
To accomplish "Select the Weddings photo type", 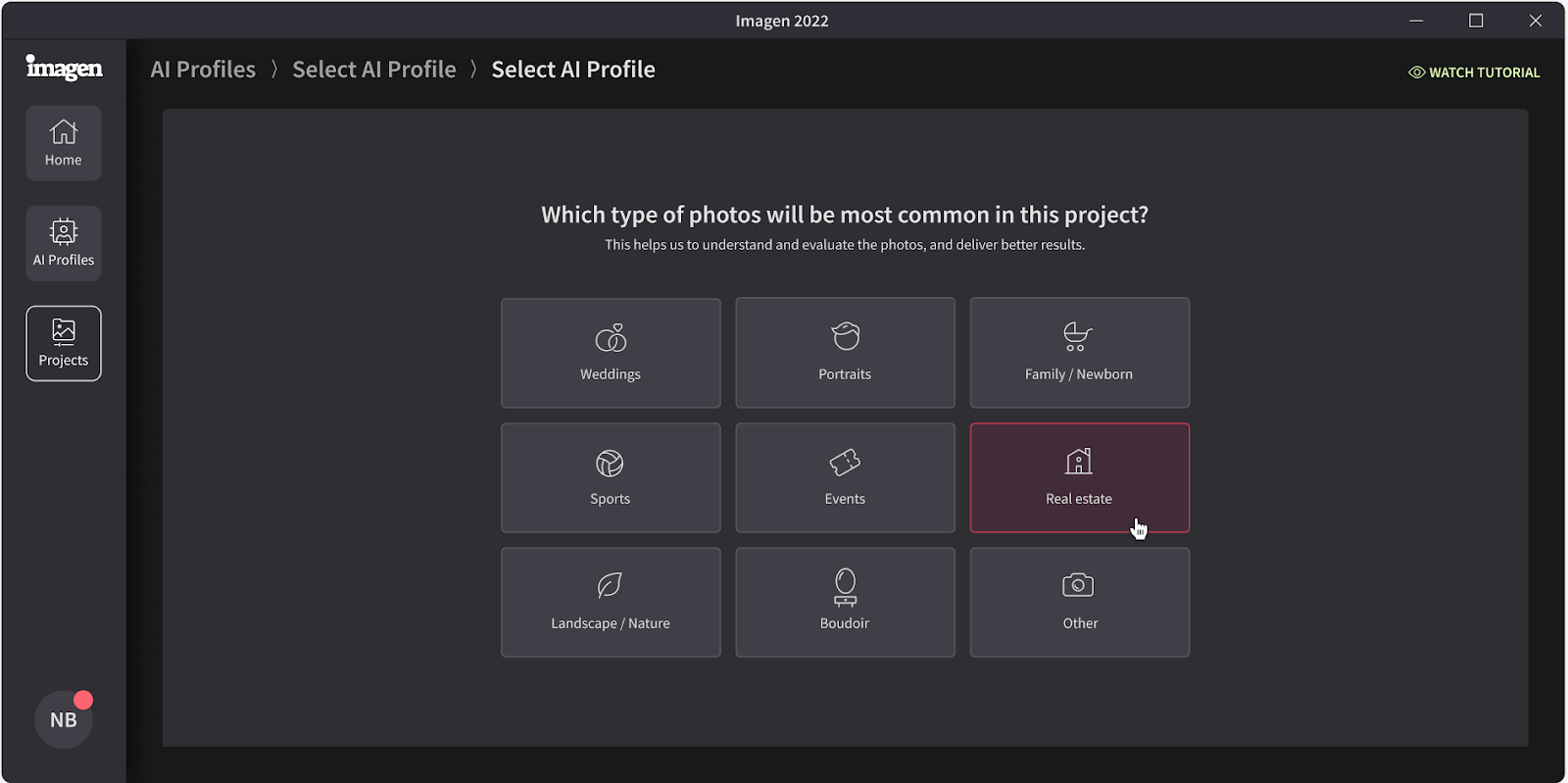I will click(611, 353).
